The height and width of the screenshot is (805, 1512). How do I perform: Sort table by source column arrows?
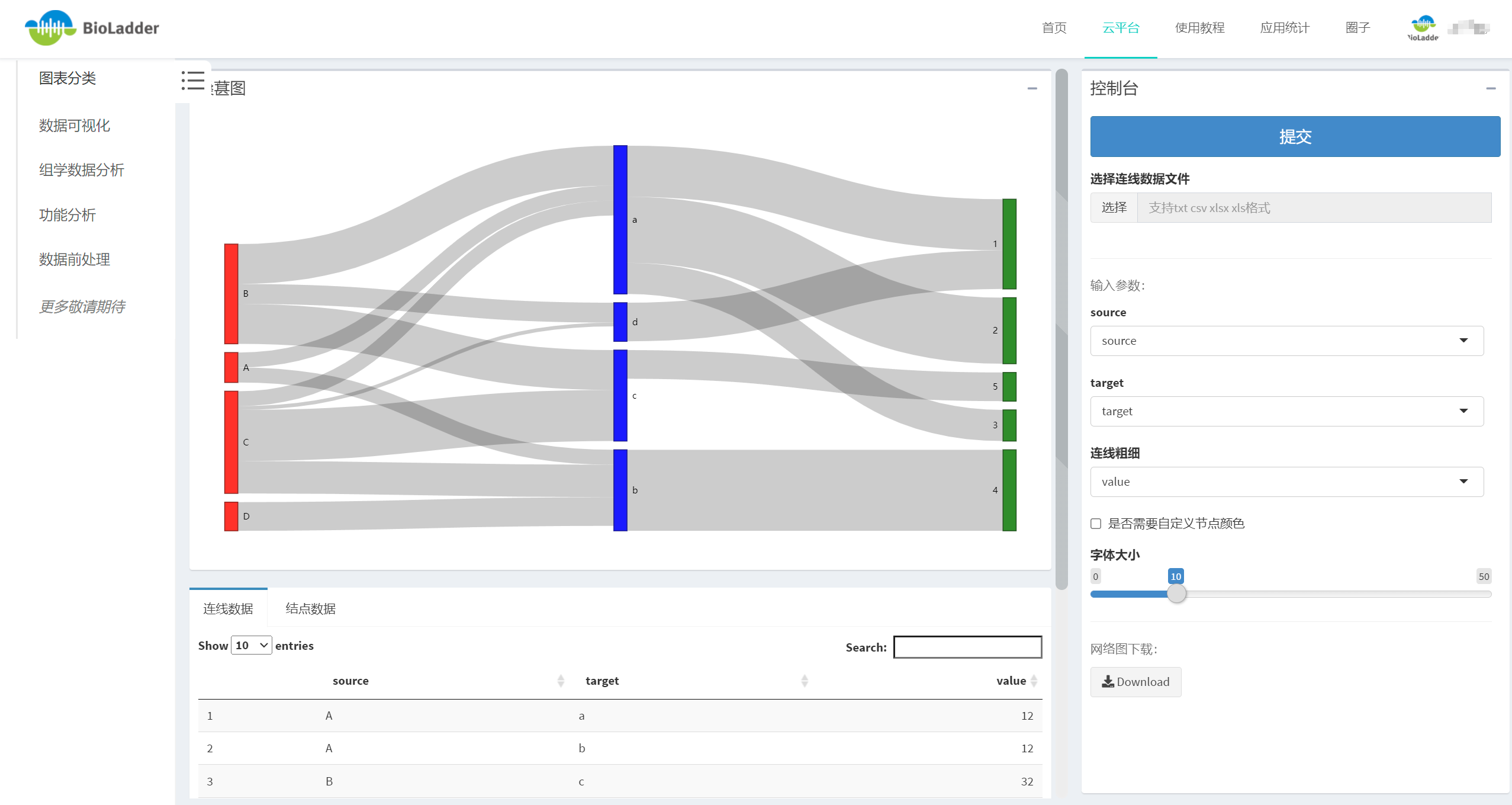pos(560,681)
